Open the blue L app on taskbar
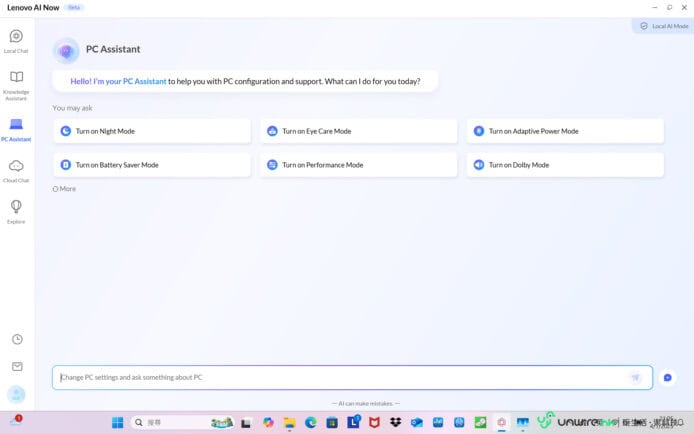The image size is (694, 434). tap(354, 422)
